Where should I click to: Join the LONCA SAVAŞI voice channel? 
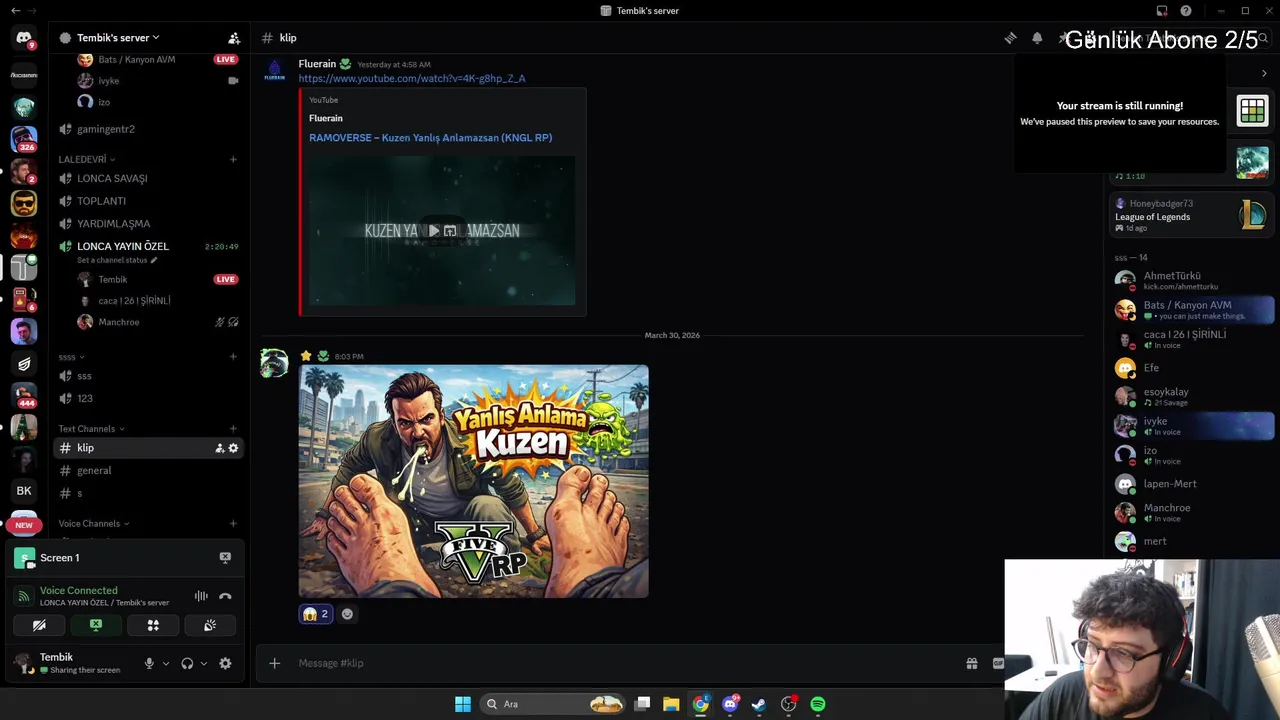148,179
